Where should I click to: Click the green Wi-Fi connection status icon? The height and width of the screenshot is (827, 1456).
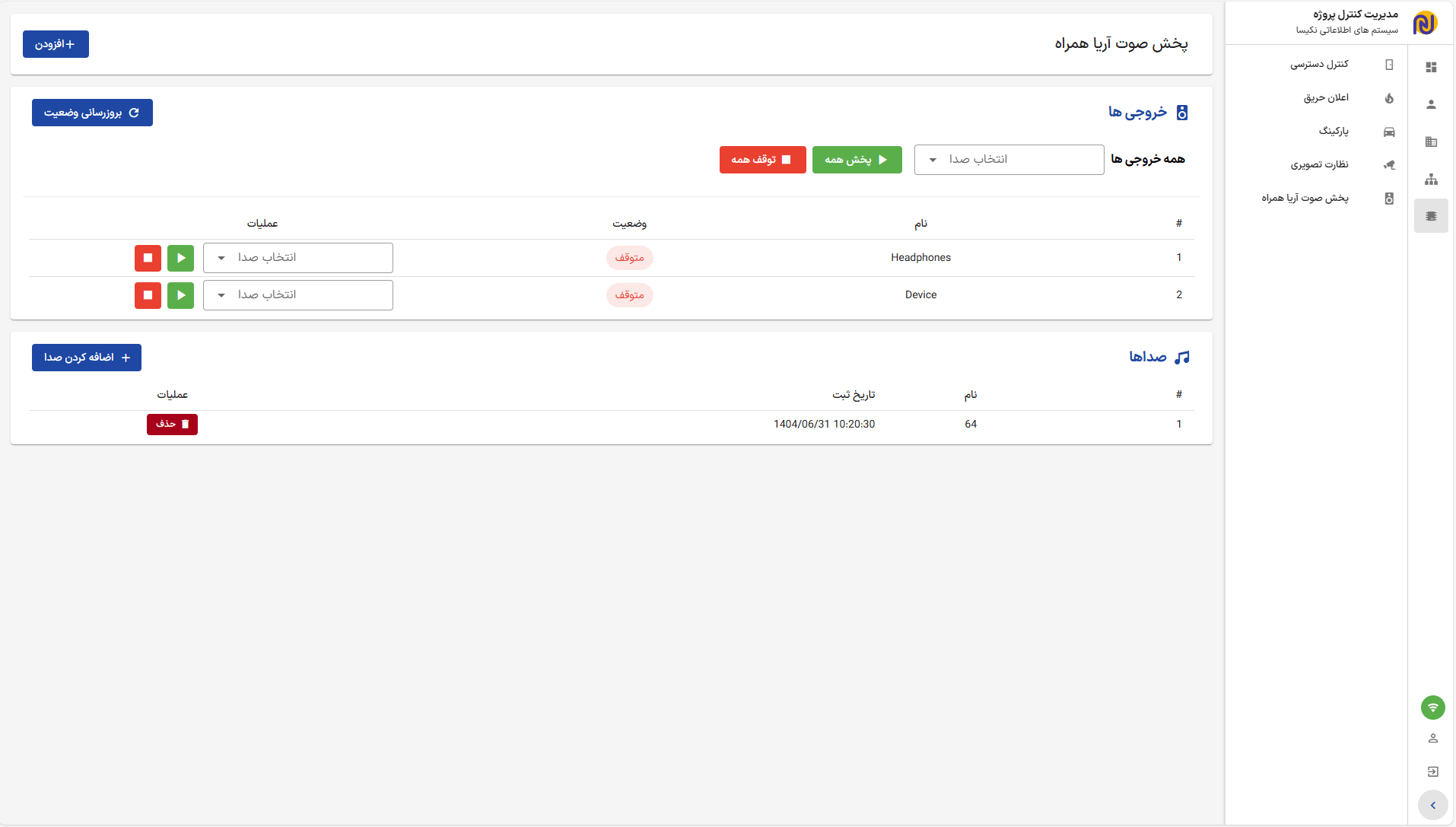click(x=1432, y=708)
